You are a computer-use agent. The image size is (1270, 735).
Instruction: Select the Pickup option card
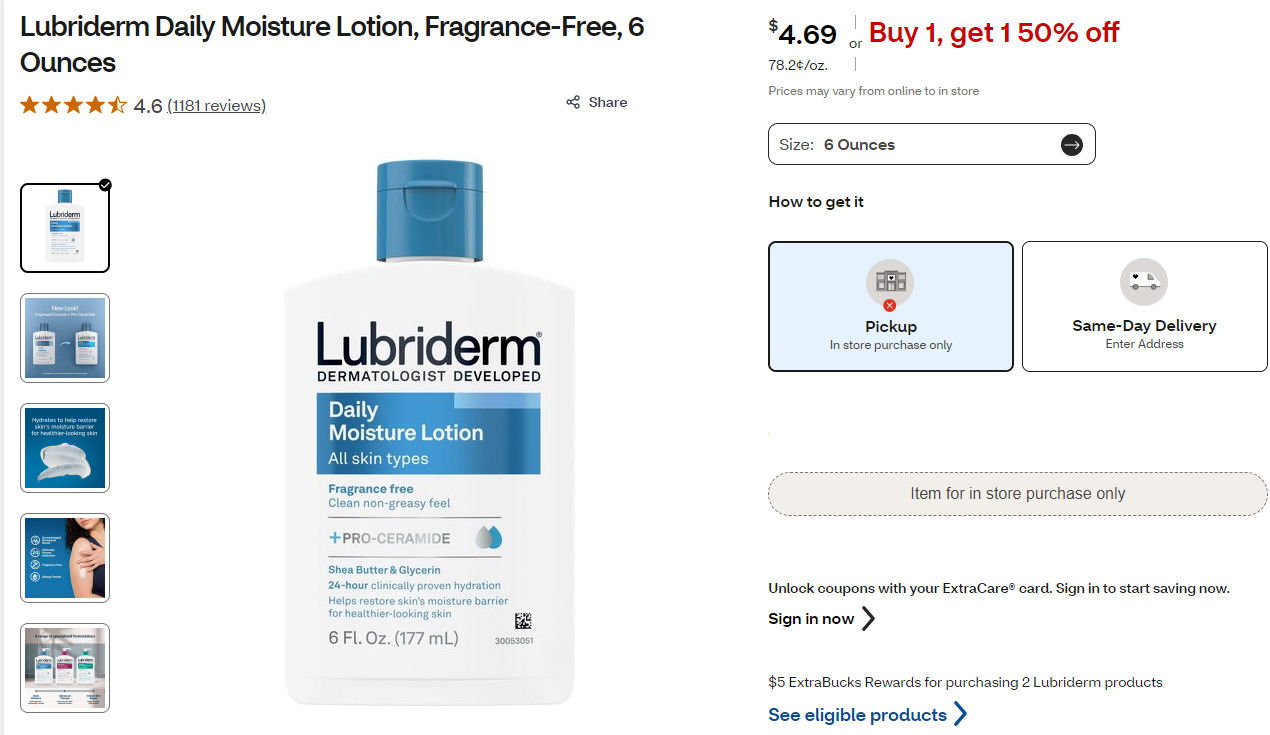(x=890, y=306)
